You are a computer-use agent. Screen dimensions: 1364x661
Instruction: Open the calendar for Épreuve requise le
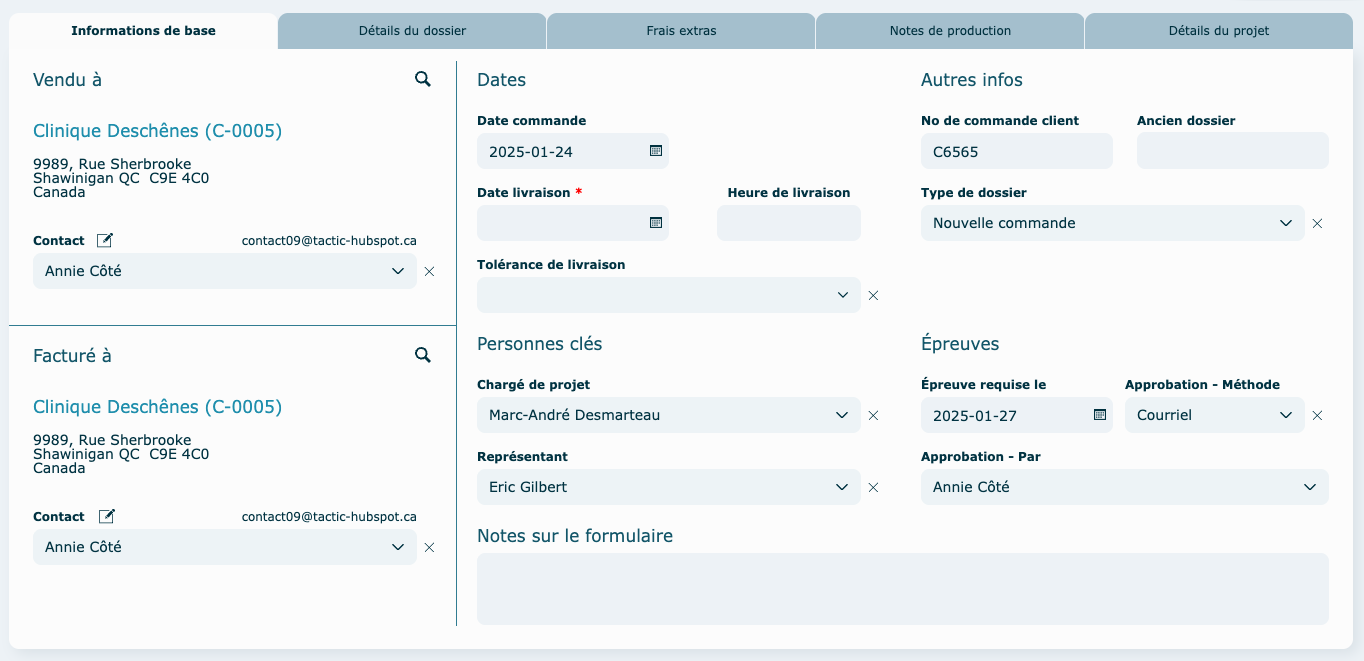click(1100, 415)
